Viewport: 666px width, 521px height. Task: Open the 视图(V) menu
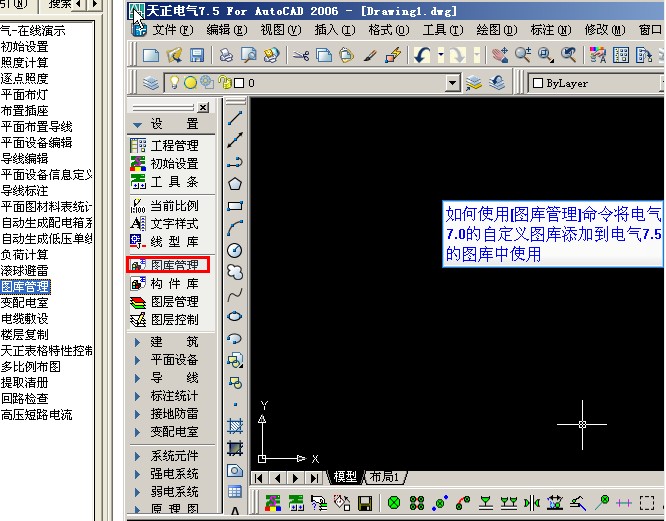pos(280,30)
